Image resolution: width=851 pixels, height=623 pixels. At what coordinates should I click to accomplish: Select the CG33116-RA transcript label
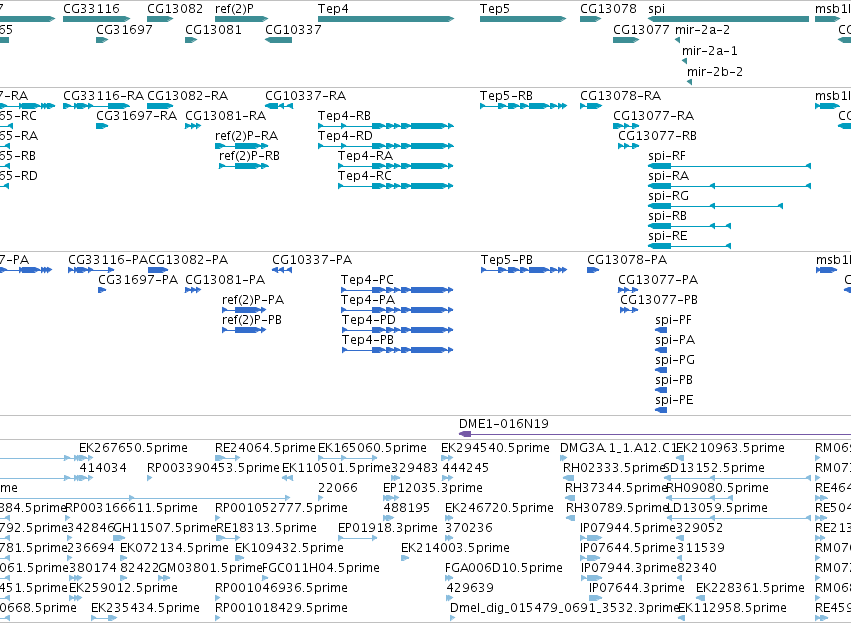104,96
